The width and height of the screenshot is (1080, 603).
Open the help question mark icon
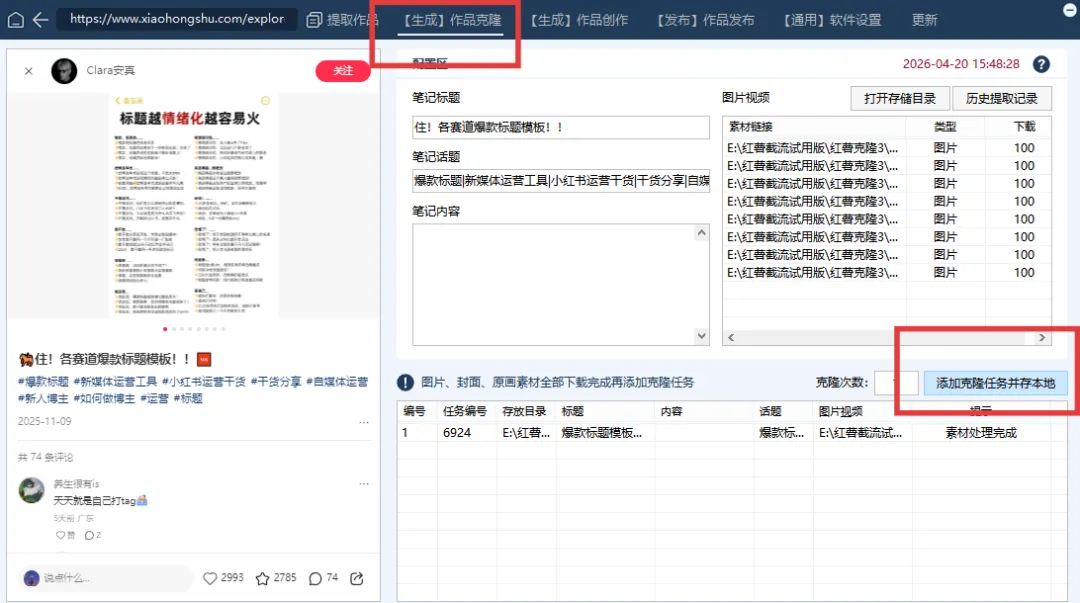click(x=1041, y=63)
